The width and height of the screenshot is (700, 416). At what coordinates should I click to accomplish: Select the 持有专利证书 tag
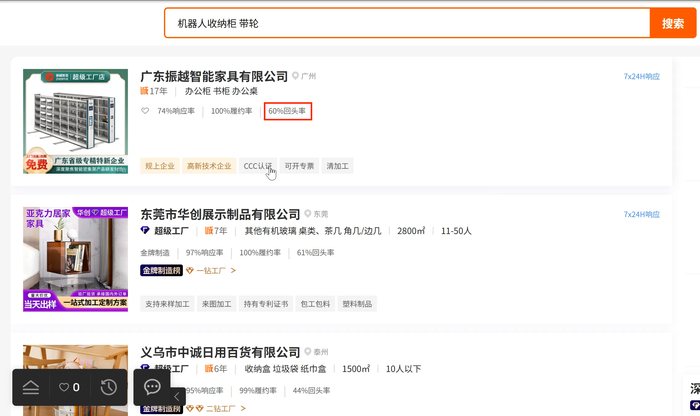(266, 304)
